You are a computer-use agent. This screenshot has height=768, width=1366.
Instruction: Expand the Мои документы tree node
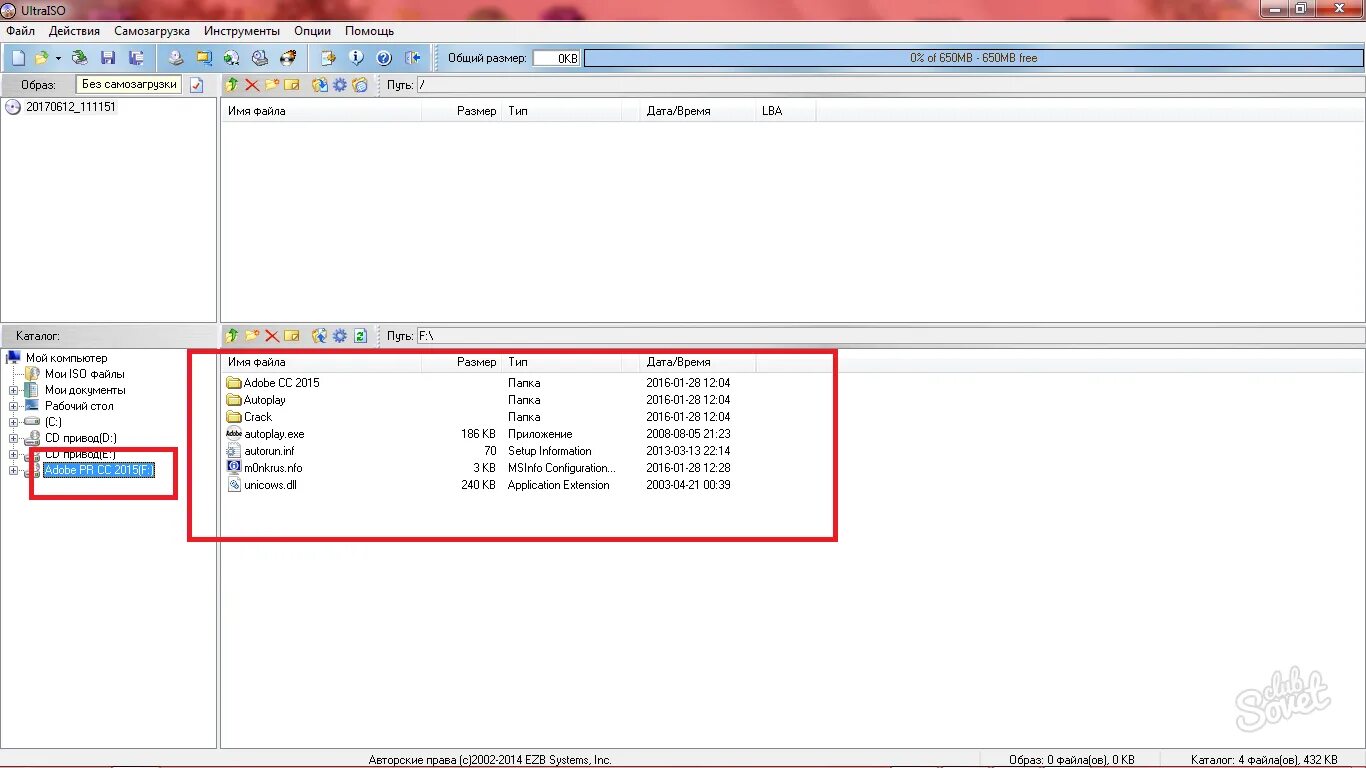click(x=14, y=390)
